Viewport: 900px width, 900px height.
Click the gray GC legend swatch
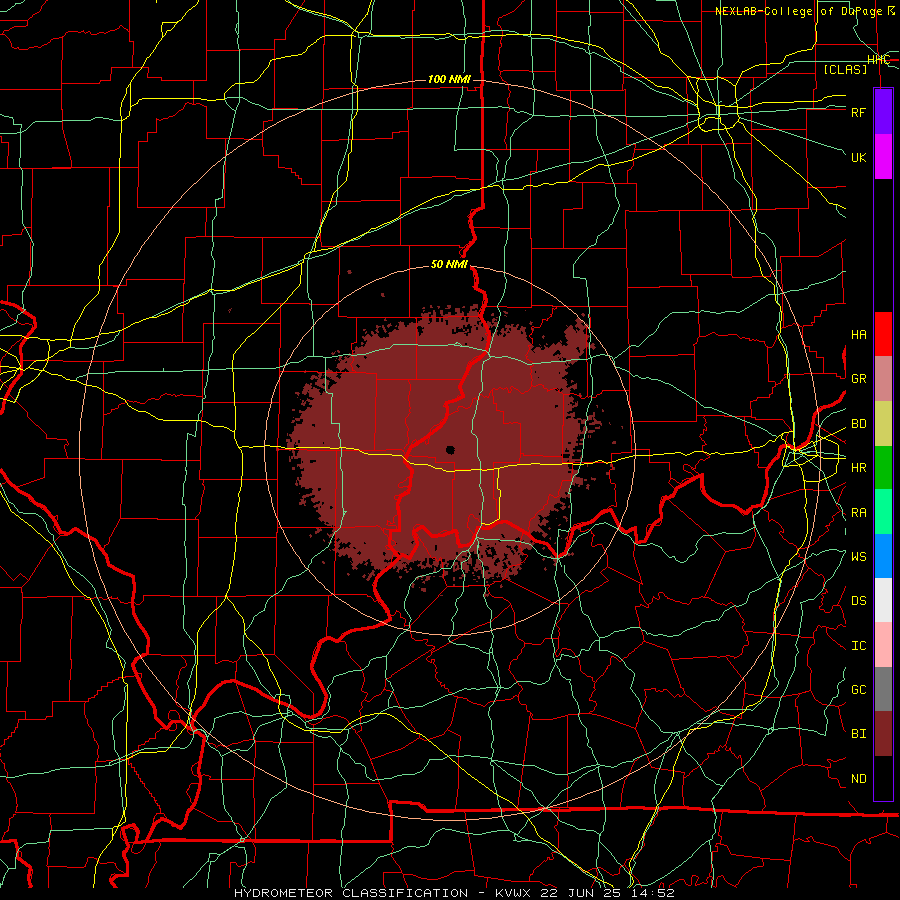[x=883, y=689]
